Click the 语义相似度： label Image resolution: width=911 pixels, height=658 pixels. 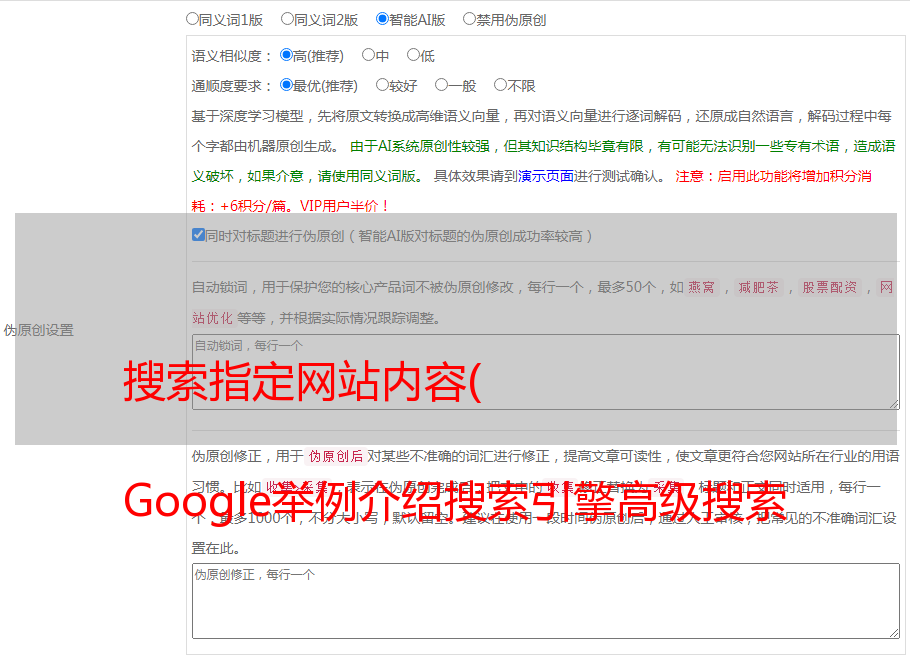click(x=232, y=56)
